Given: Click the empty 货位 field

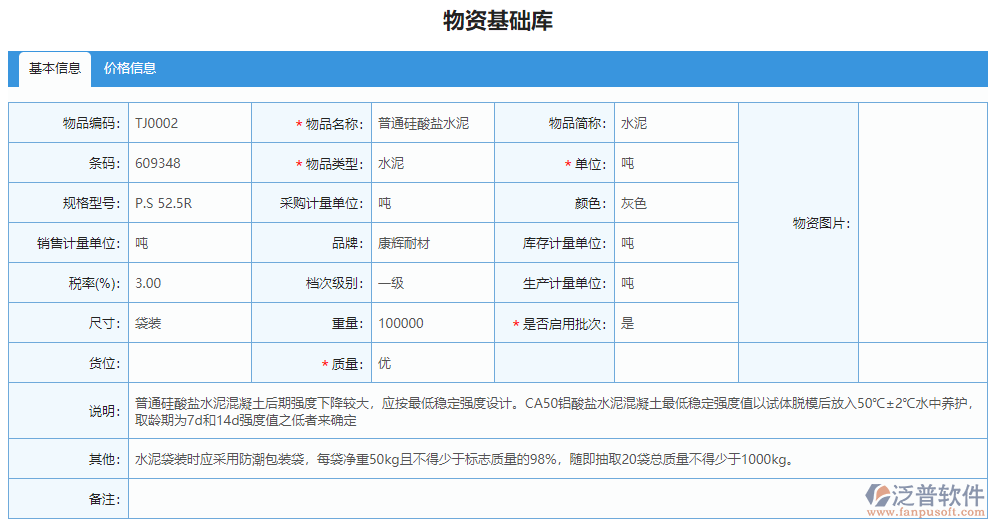Looking at the screenshot, I should (189, 363).
